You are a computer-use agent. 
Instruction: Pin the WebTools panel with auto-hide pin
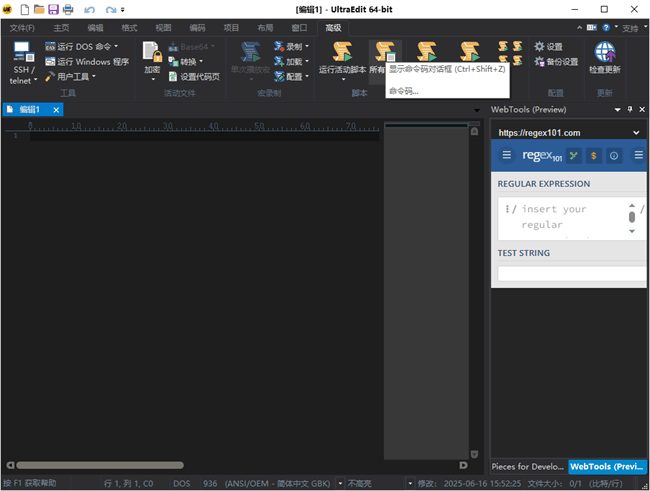[x=630, y=109]
